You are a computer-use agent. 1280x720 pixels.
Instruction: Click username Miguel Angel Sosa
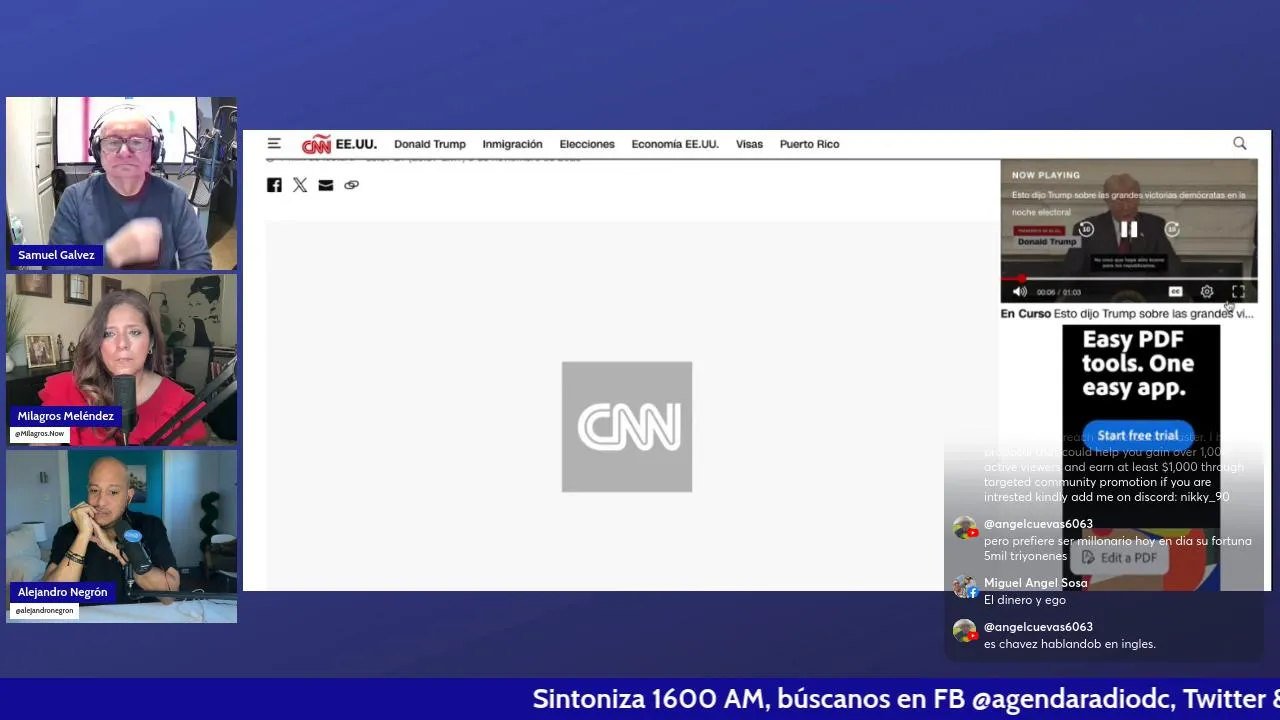pyautogui.click(x=1035, y=583)
